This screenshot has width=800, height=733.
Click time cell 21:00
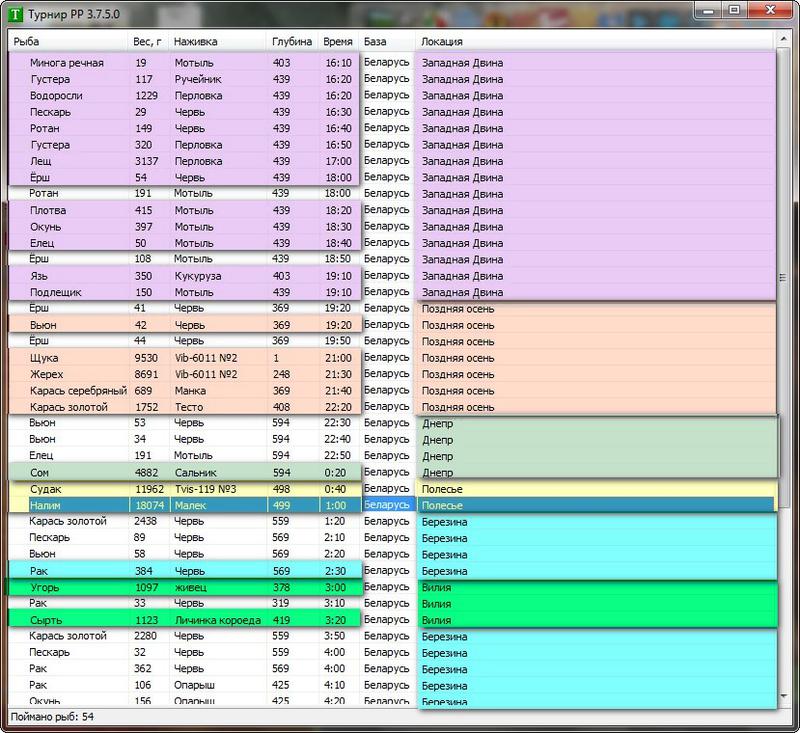(339, 358)
